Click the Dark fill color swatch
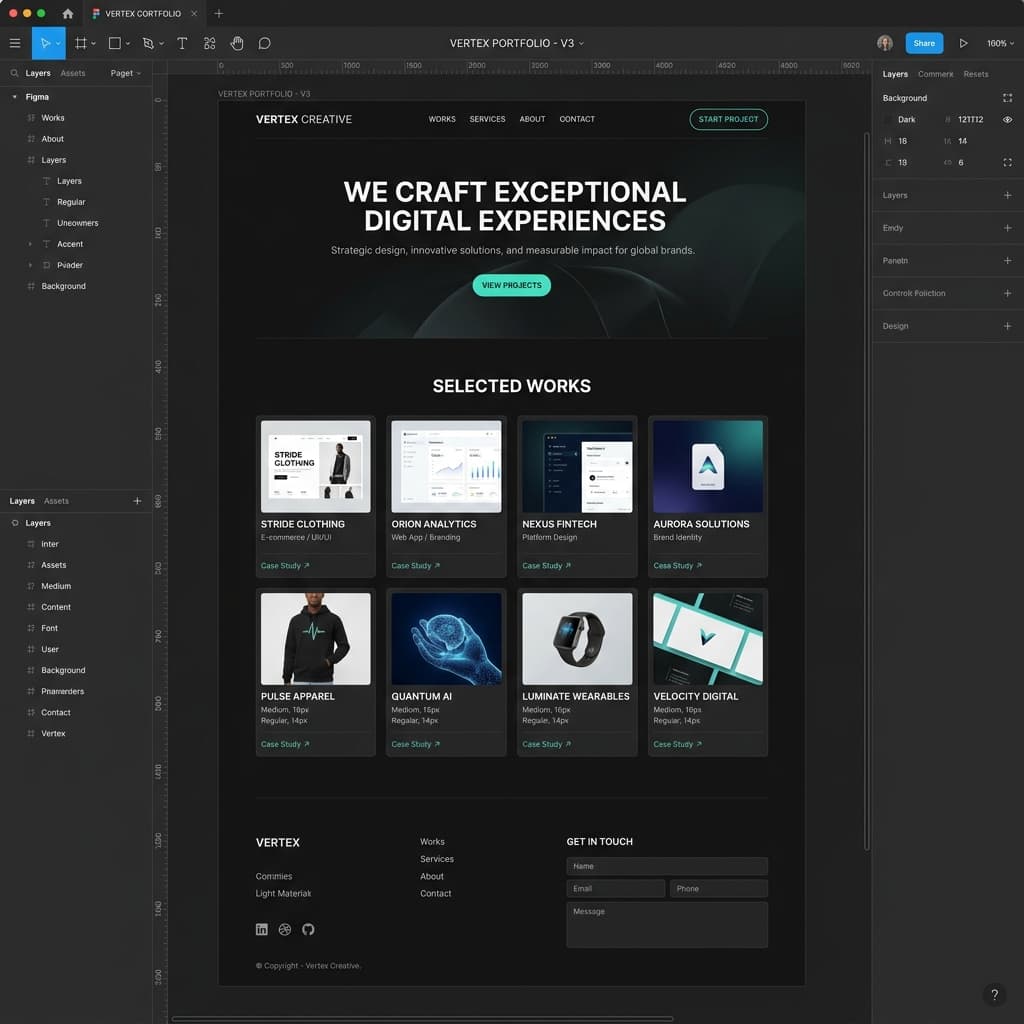This screenshot has height=1024, width=1024. pos(888,120)
